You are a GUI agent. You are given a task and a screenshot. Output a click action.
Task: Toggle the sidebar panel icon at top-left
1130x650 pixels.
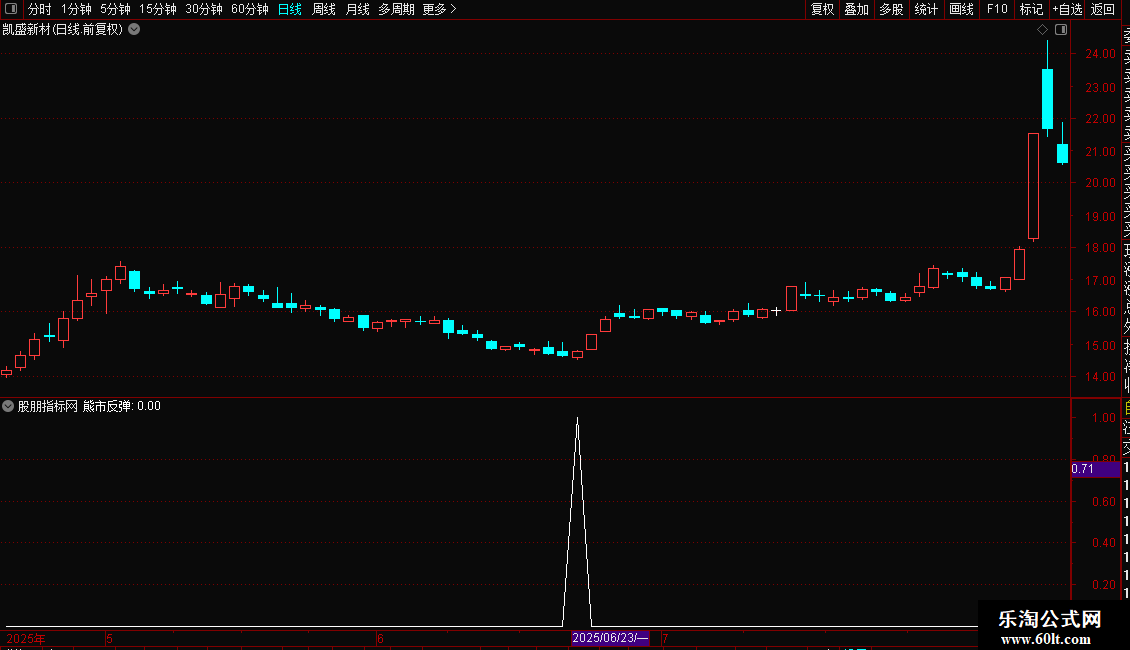pos(11,9)
